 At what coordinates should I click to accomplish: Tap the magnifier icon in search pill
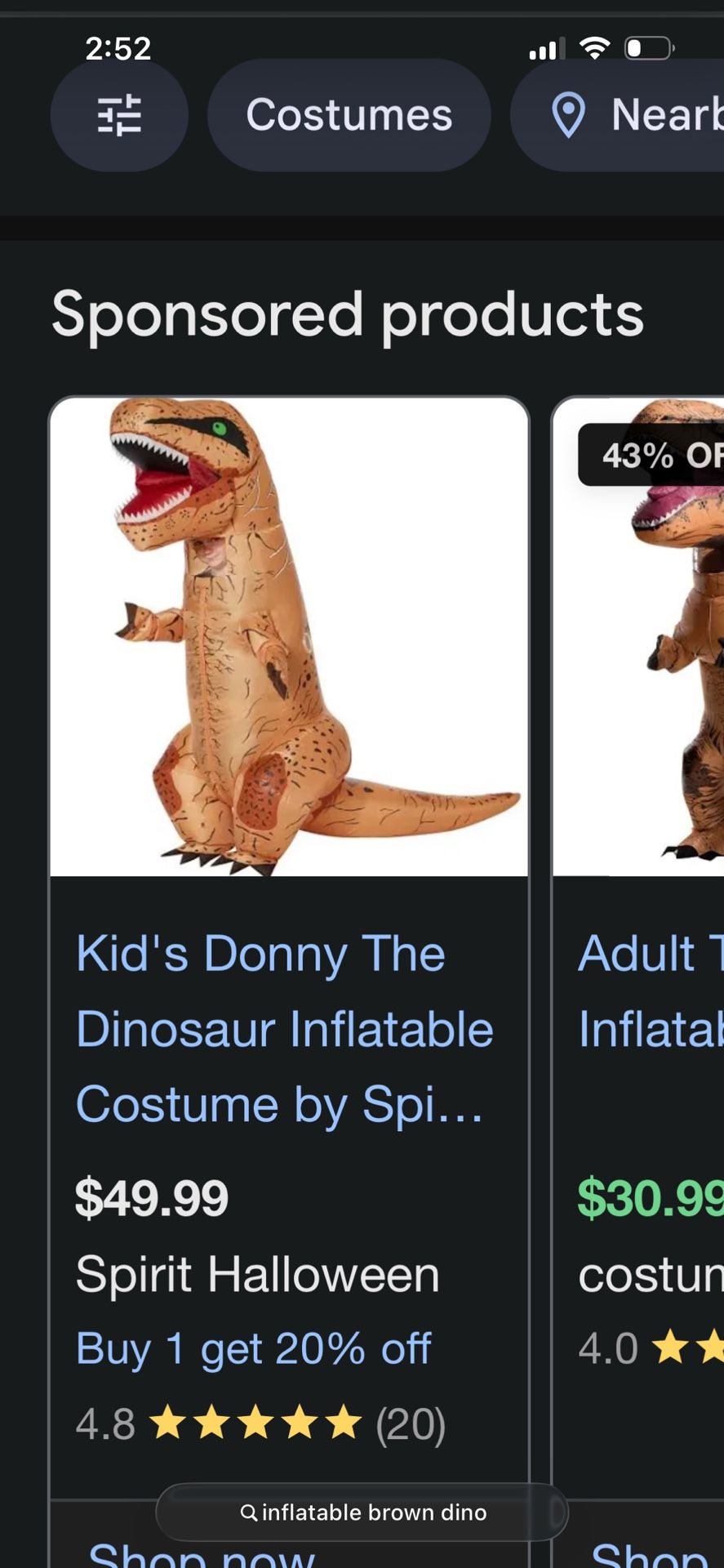[x=249, y=1512]
